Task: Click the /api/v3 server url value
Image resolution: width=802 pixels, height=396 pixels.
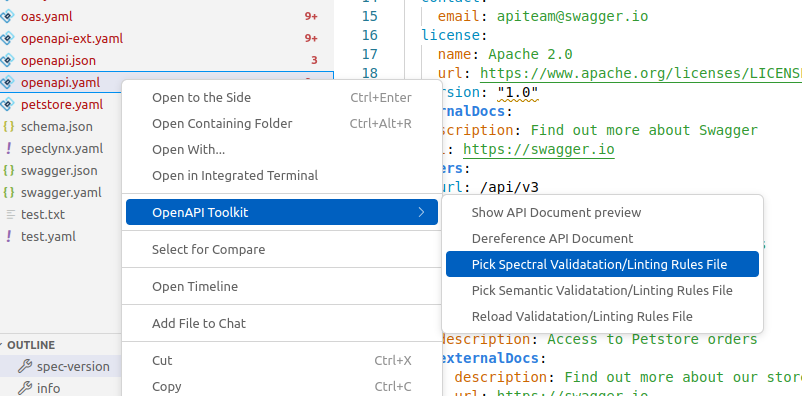Action: pyautogui.click(x=509, y=187)
